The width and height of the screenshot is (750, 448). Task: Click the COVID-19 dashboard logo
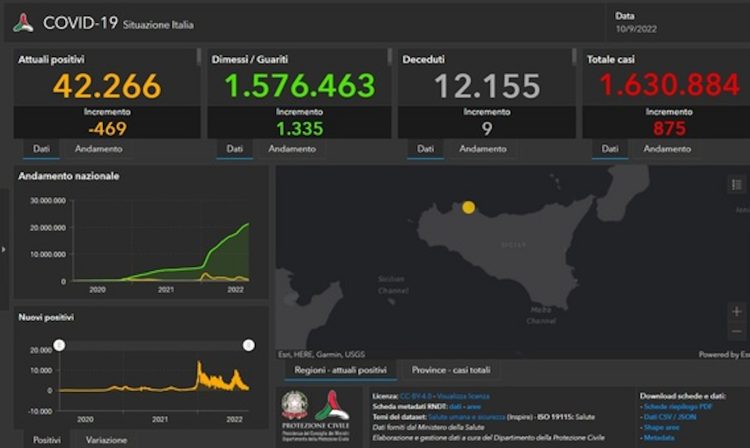point(22,23)
